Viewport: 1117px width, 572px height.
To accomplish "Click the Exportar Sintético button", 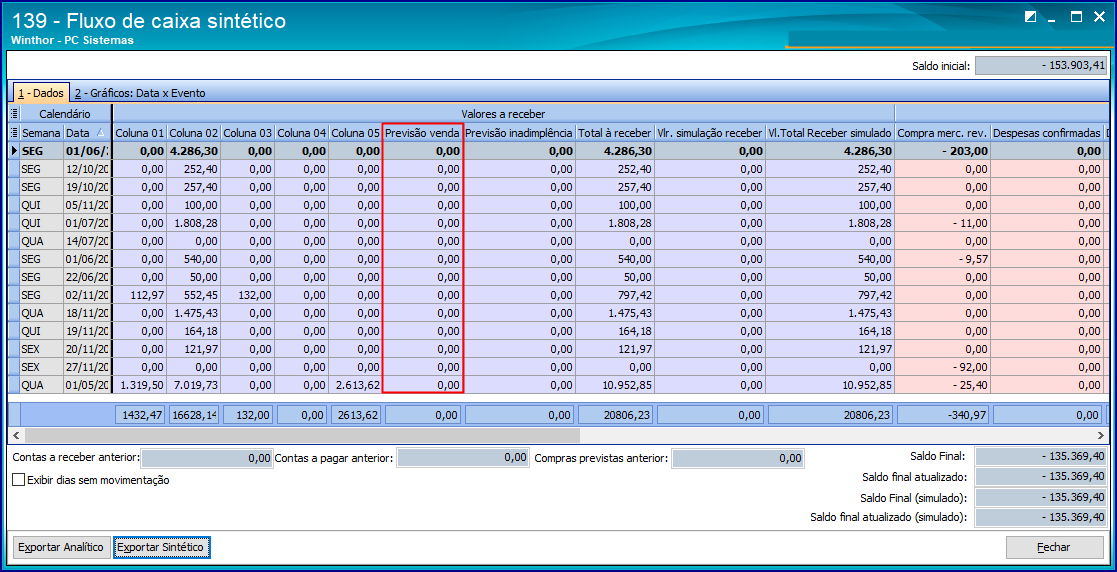I will (x=162, y=547).
